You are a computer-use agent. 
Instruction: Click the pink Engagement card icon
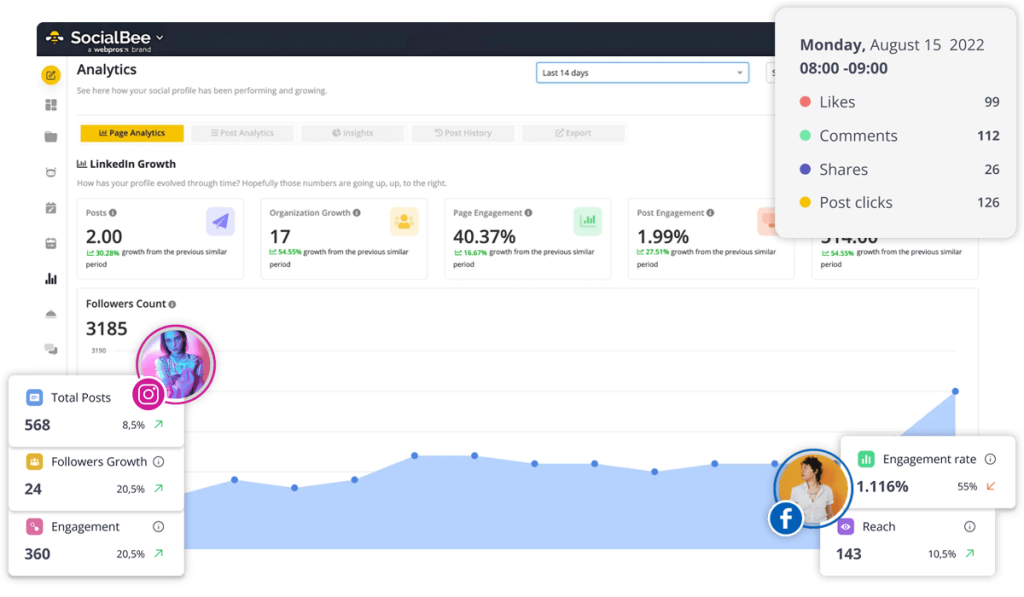pos(35,526)
